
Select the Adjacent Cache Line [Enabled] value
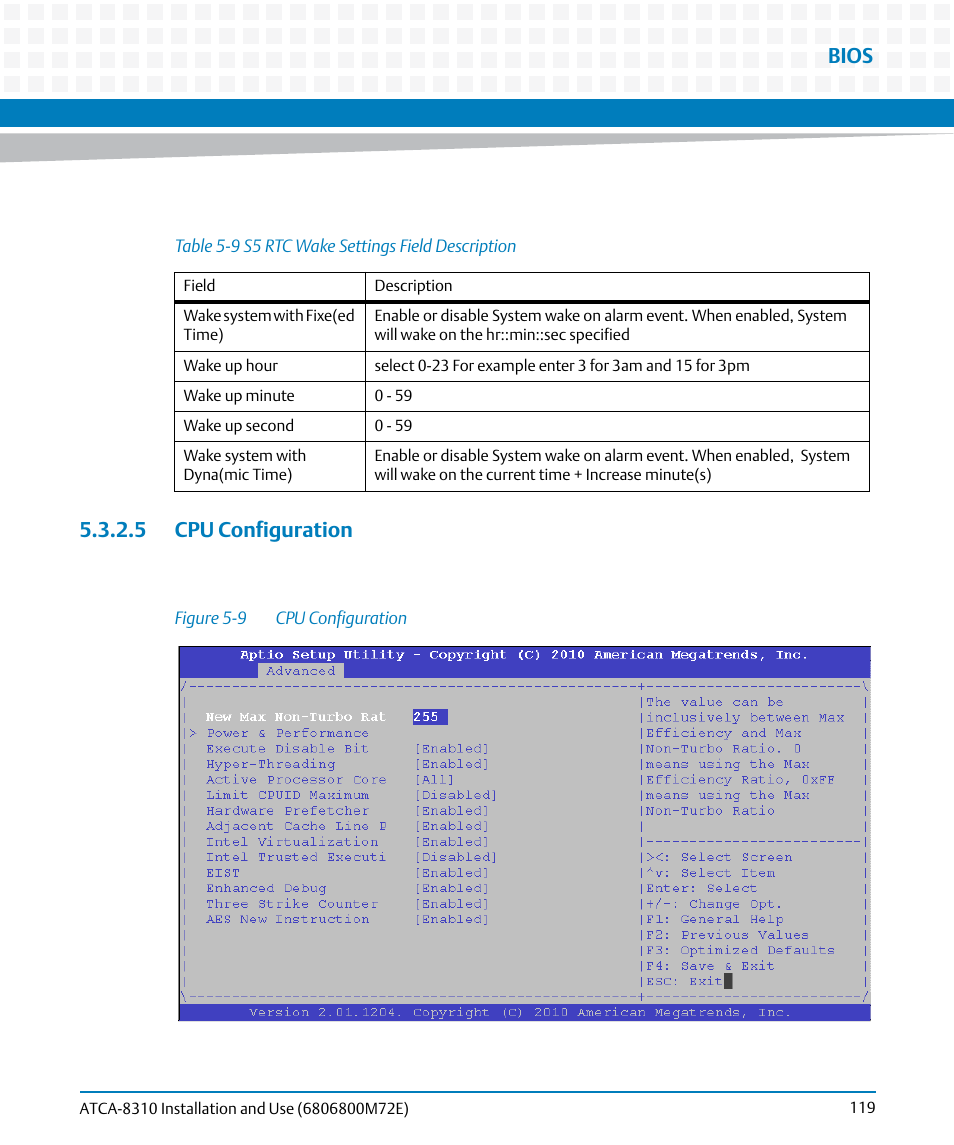[451, 826]
